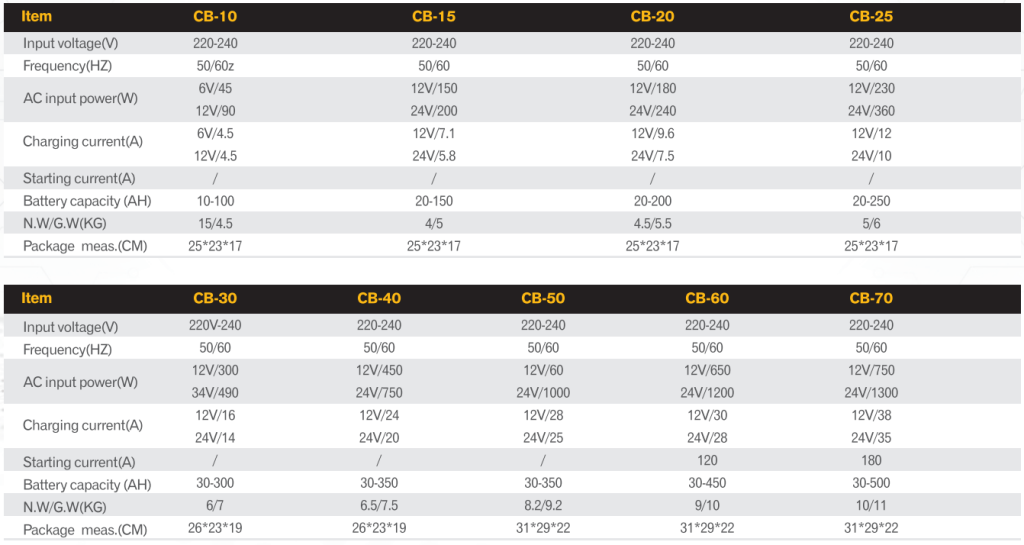Click the CB-15 column header
The height and width of the screenshot is (545, 1024).
[x=434, y=16]
